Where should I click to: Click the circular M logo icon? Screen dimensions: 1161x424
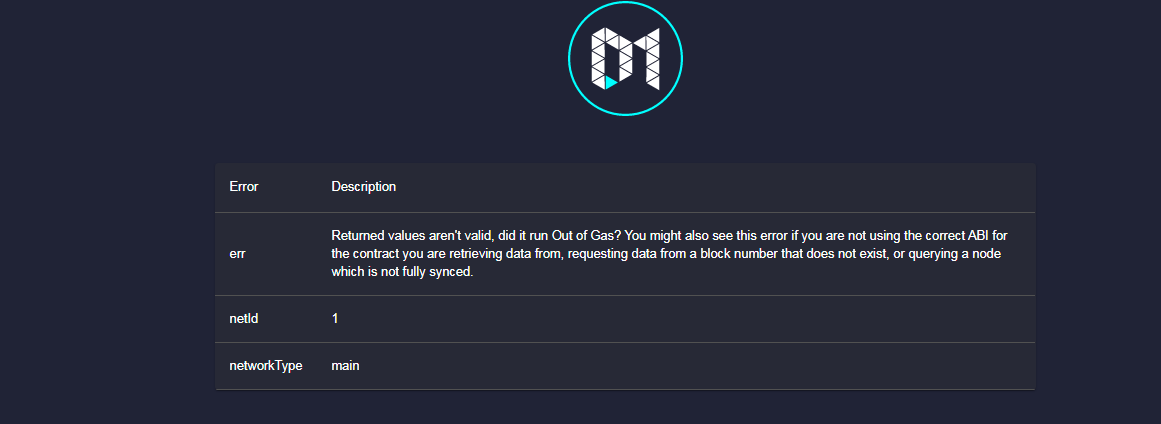click(625, 58)
